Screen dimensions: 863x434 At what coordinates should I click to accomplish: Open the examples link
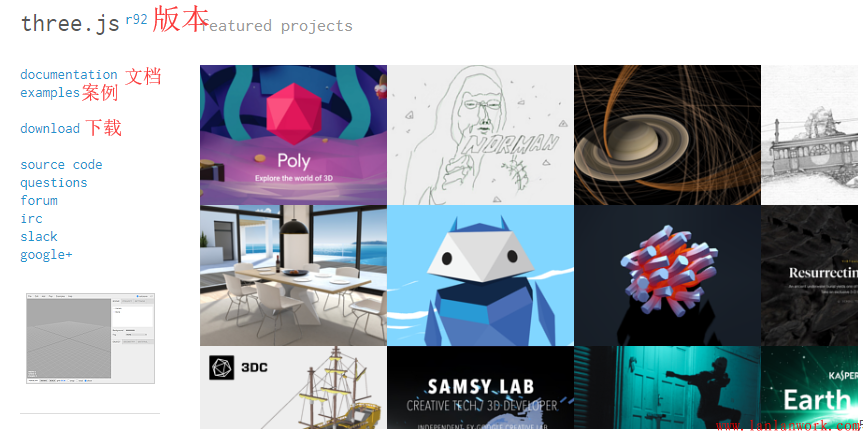[50, 93]
